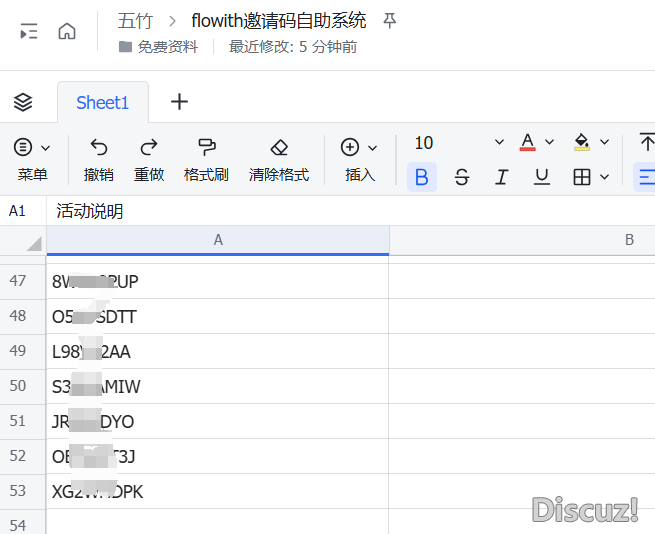The width and height of the screenshot is (655, 534).
Task: Click the home icon in header
Action: (67, 31)
